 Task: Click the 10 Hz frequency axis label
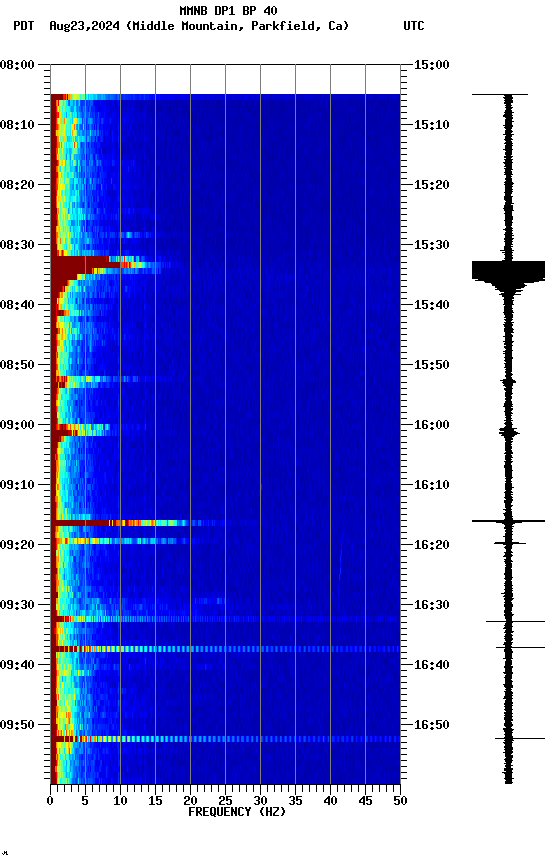coord(120,801)
